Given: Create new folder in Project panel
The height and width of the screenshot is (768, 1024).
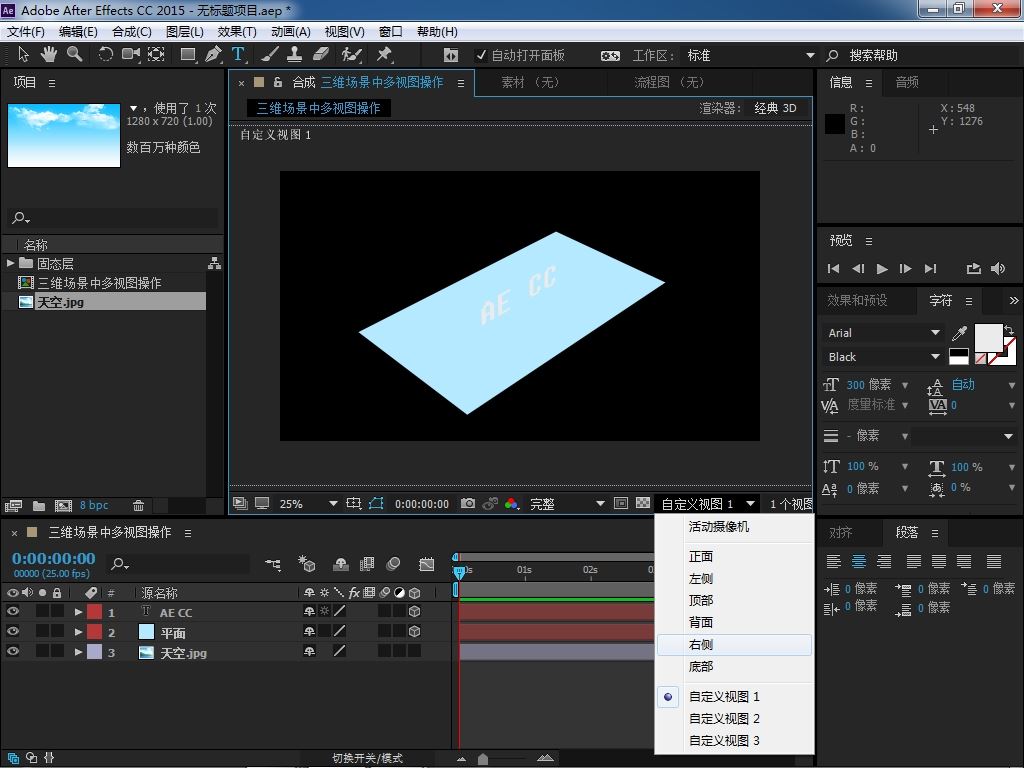Looking at the screenshot, I should coord(39,505).
